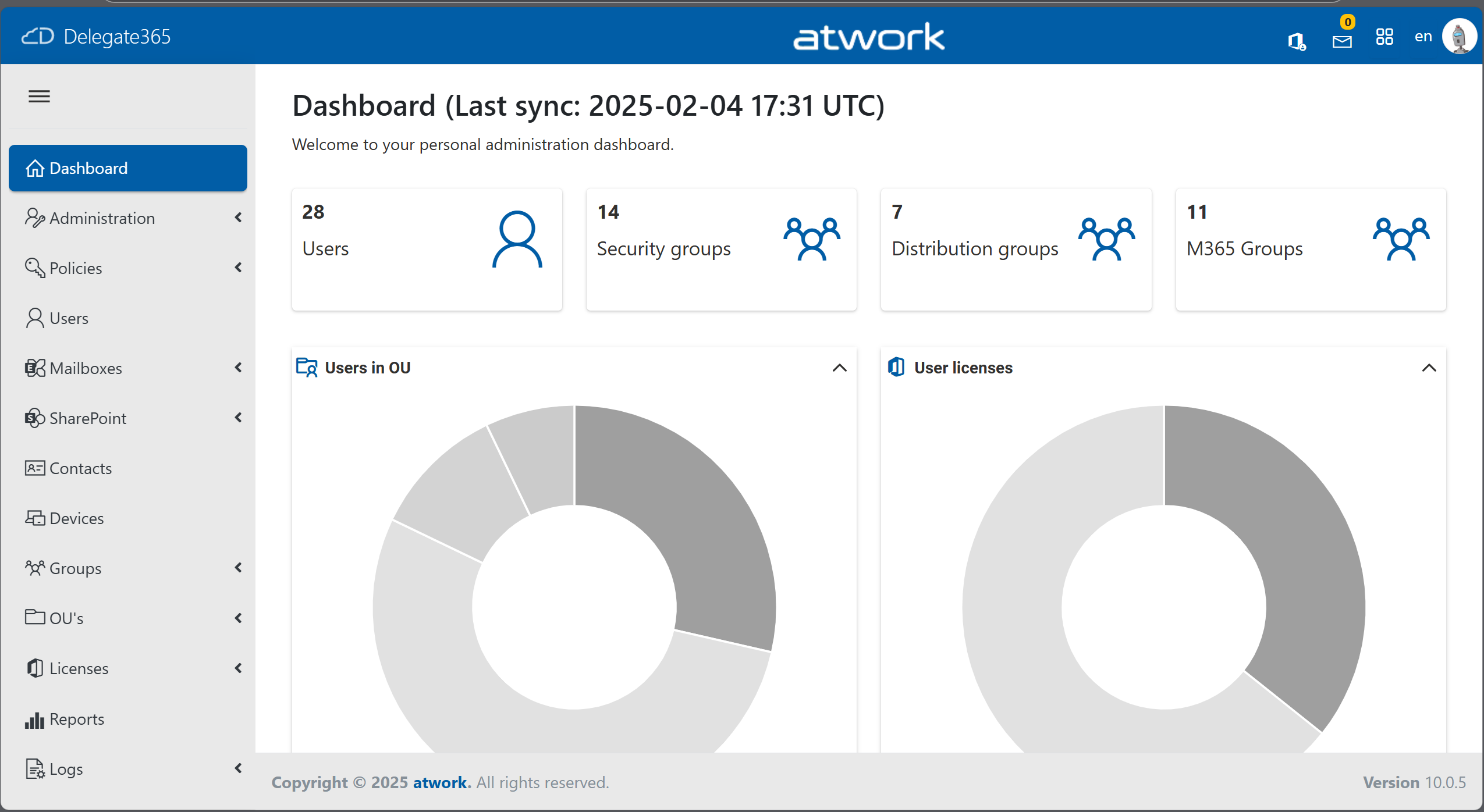Click the Devices icon in sidebar

pos(35,518)
